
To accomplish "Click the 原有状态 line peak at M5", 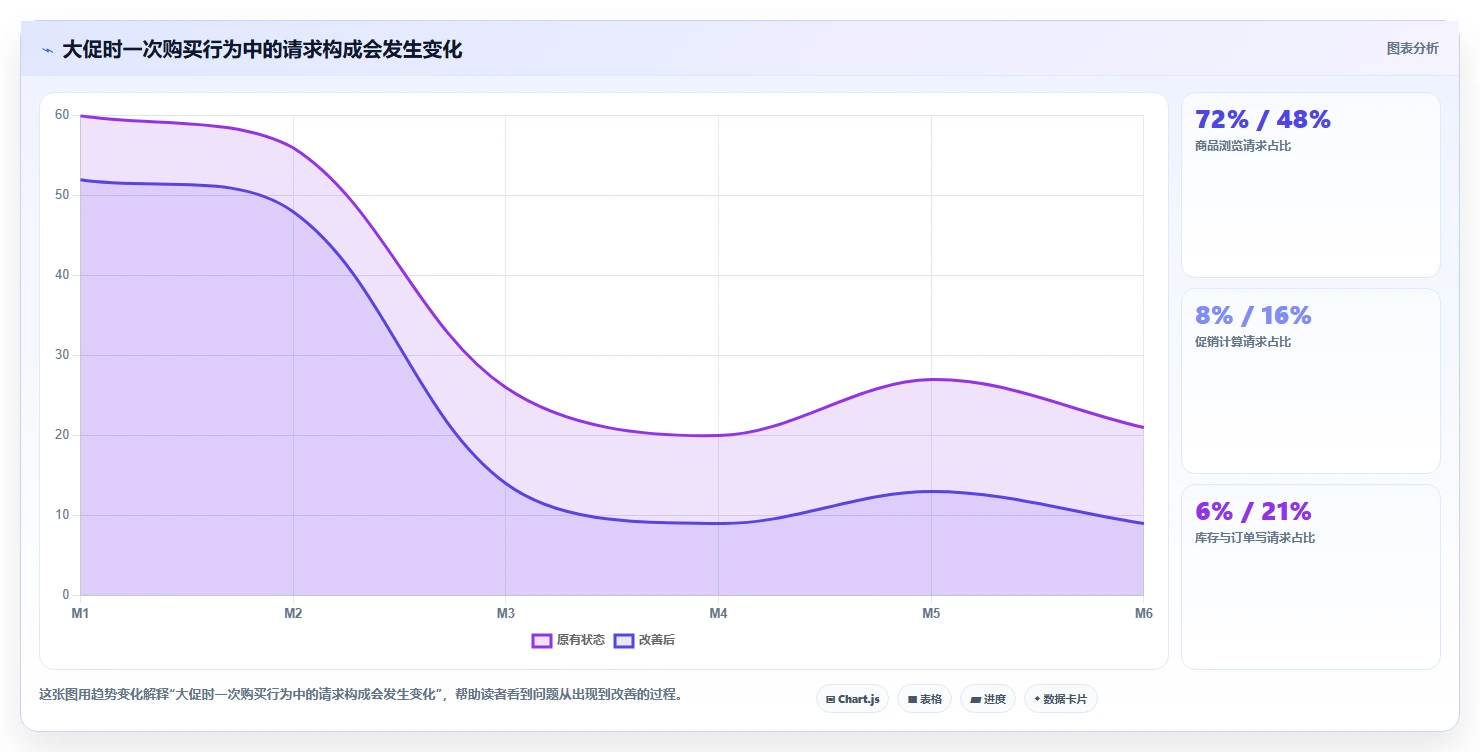I will [x=931, y=379].
